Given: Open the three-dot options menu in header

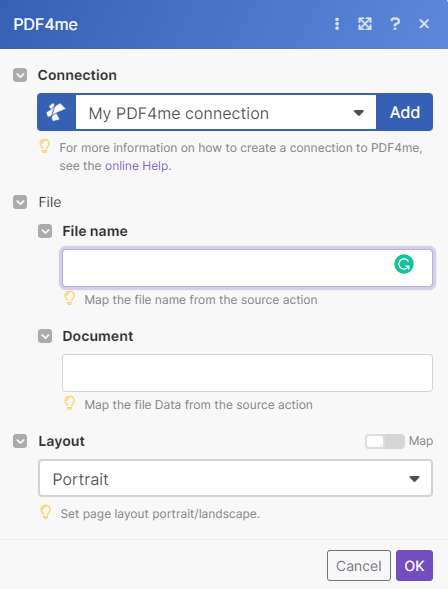Looking at the screenshot, I should point(337,24).
